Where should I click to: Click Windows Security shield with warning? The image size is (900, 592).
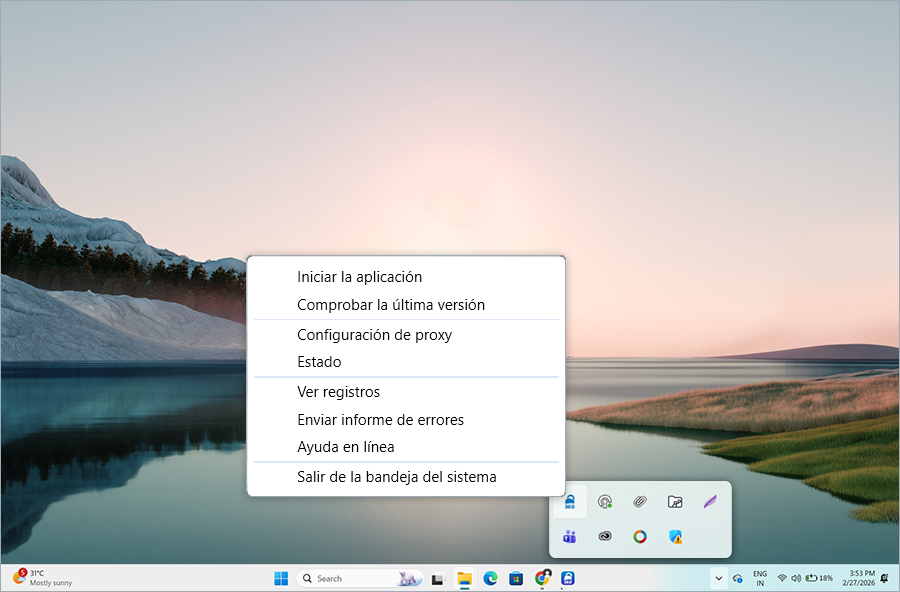point(675,537)
